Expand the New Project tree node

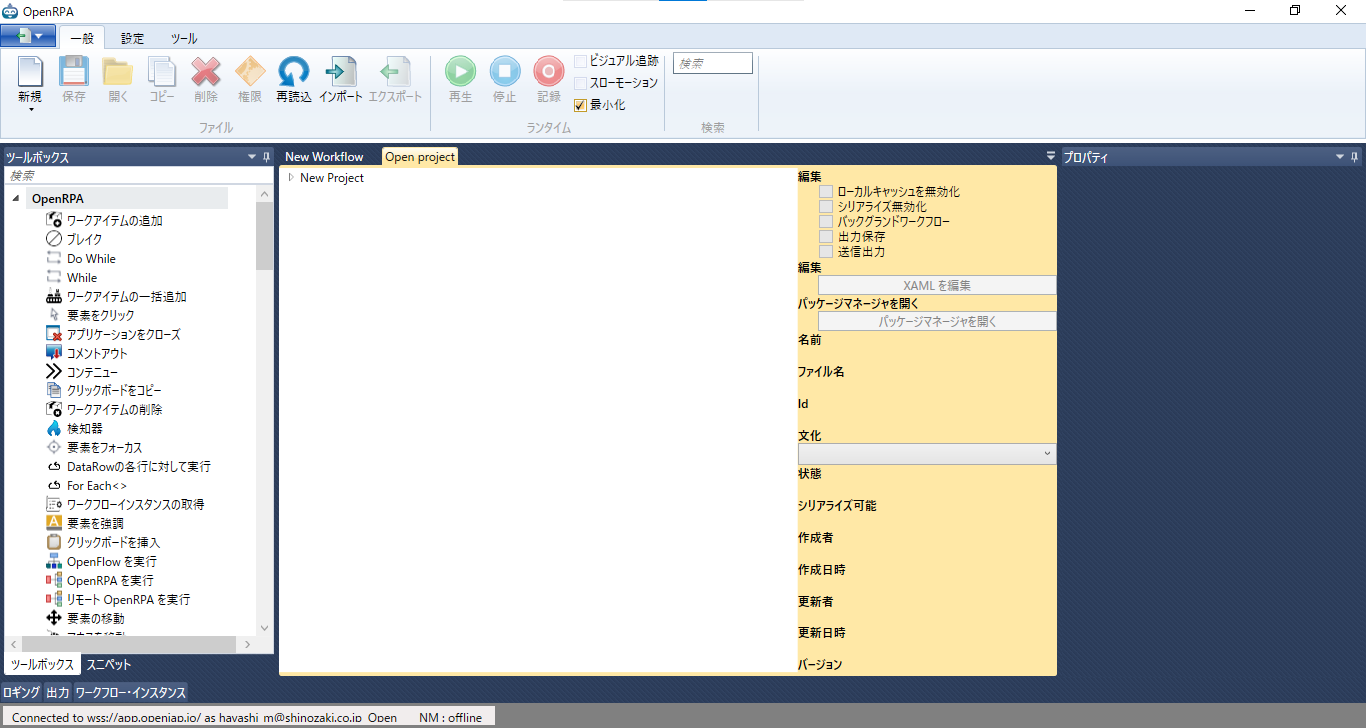(290, 177)
